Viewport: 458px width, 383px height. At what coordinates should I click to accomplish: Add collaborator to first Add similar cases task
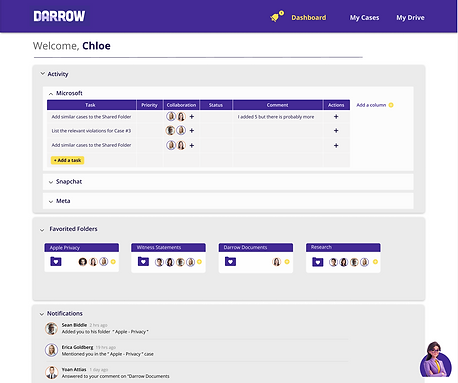click(x=192, y=117)
